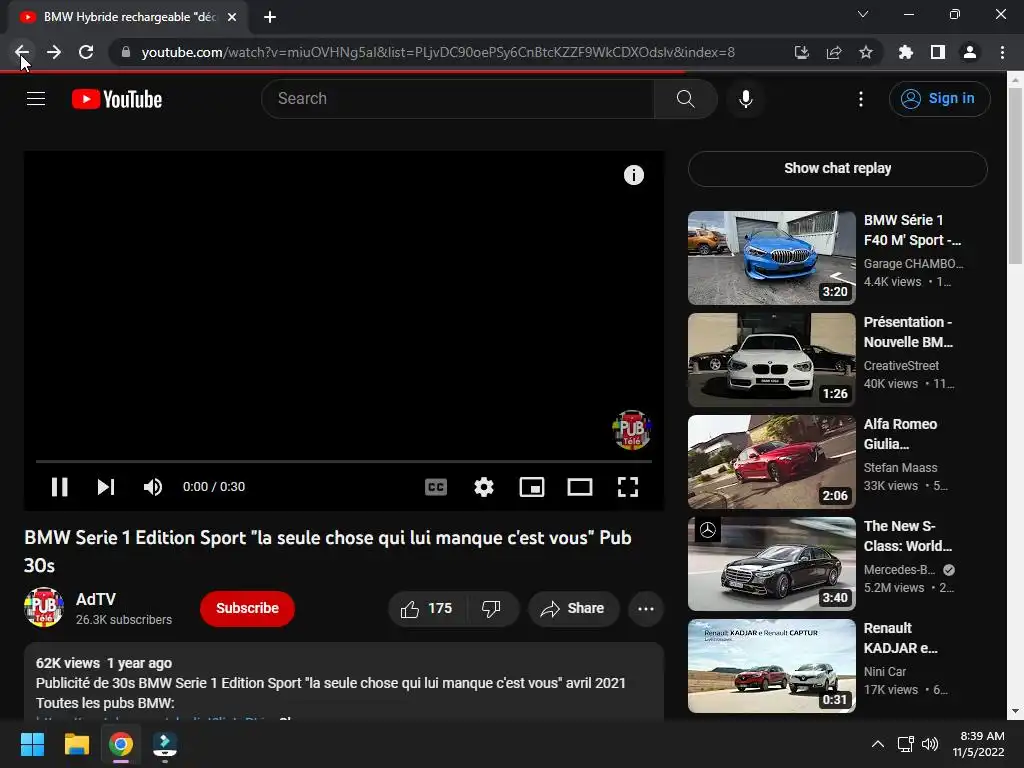Show chat replay
Screen dimensions: 1024x768
click(837, 168)
